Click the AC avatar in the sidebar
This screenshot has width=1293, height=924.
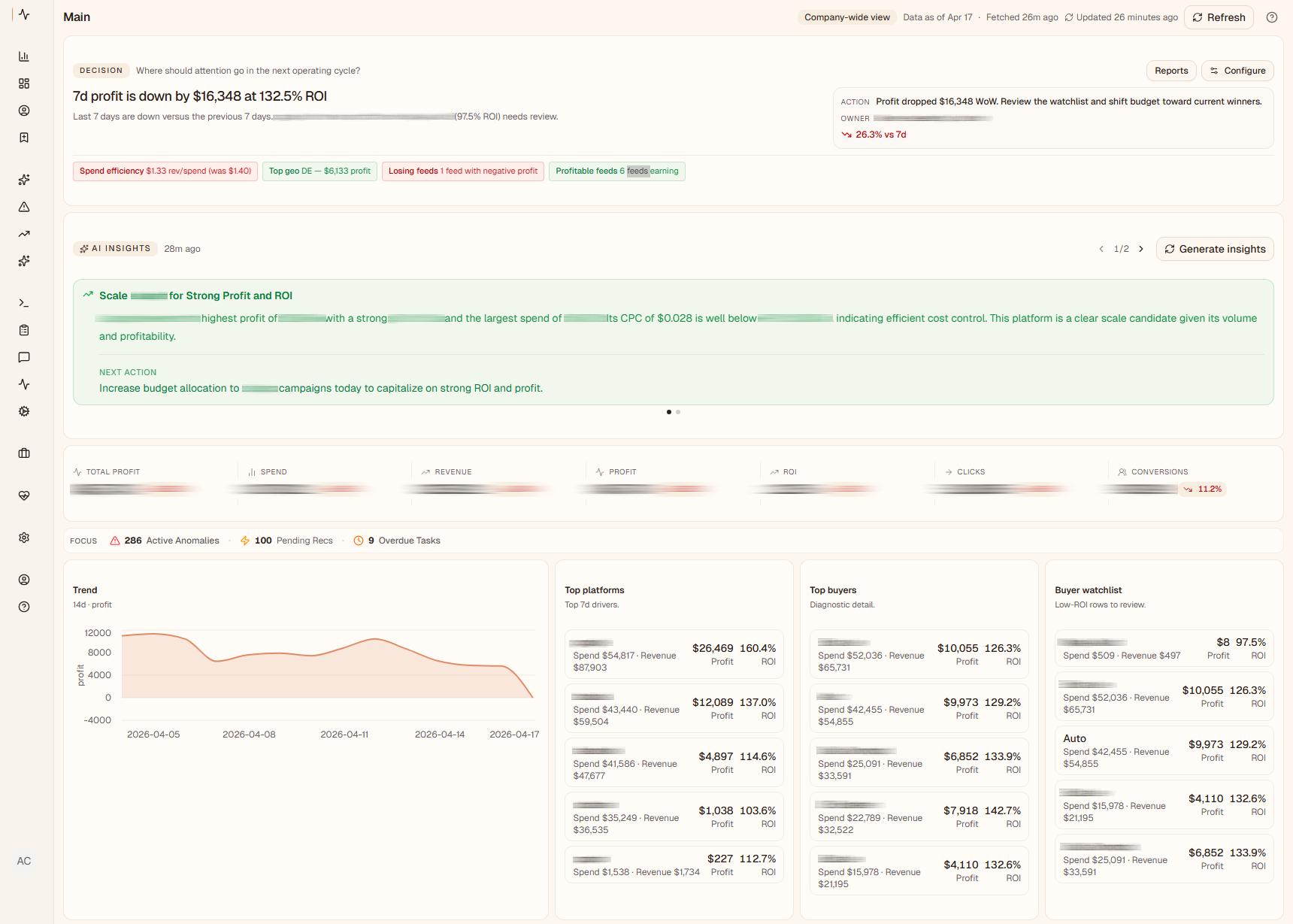point(24,861)
